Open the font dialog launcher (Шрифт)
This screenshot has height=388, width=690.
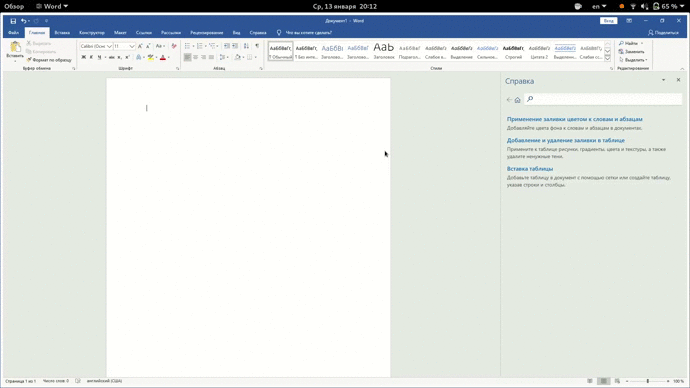(x=178, y=69)
